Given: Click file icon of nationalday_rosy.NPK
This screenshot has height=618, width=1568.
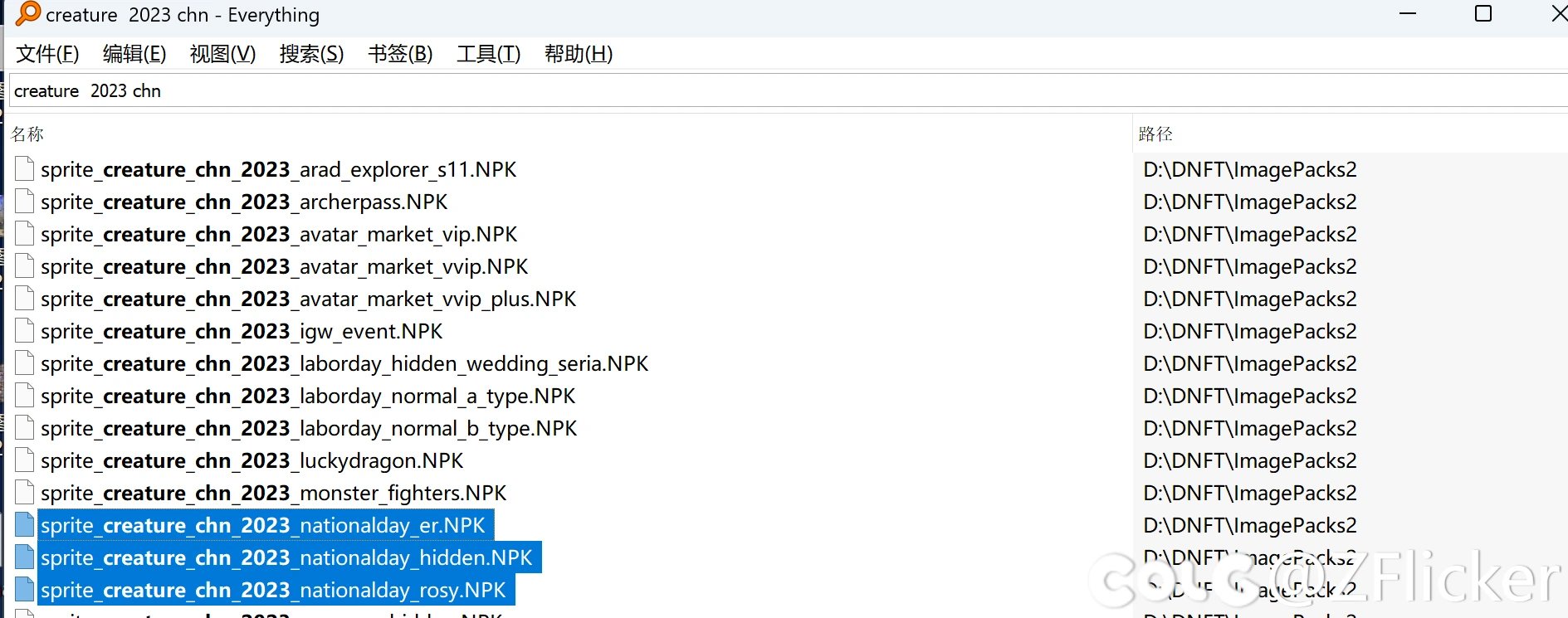Looking at the screenshot, I should coord(25,590).
